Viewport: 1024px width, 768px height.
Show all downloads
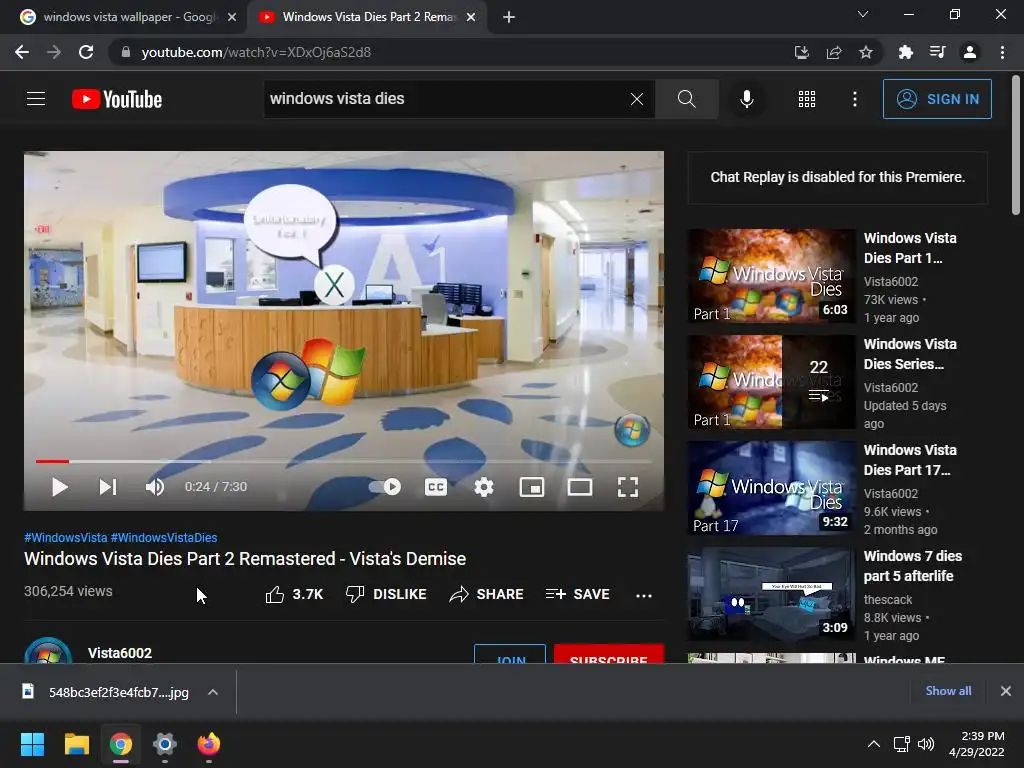coord(948,690)
